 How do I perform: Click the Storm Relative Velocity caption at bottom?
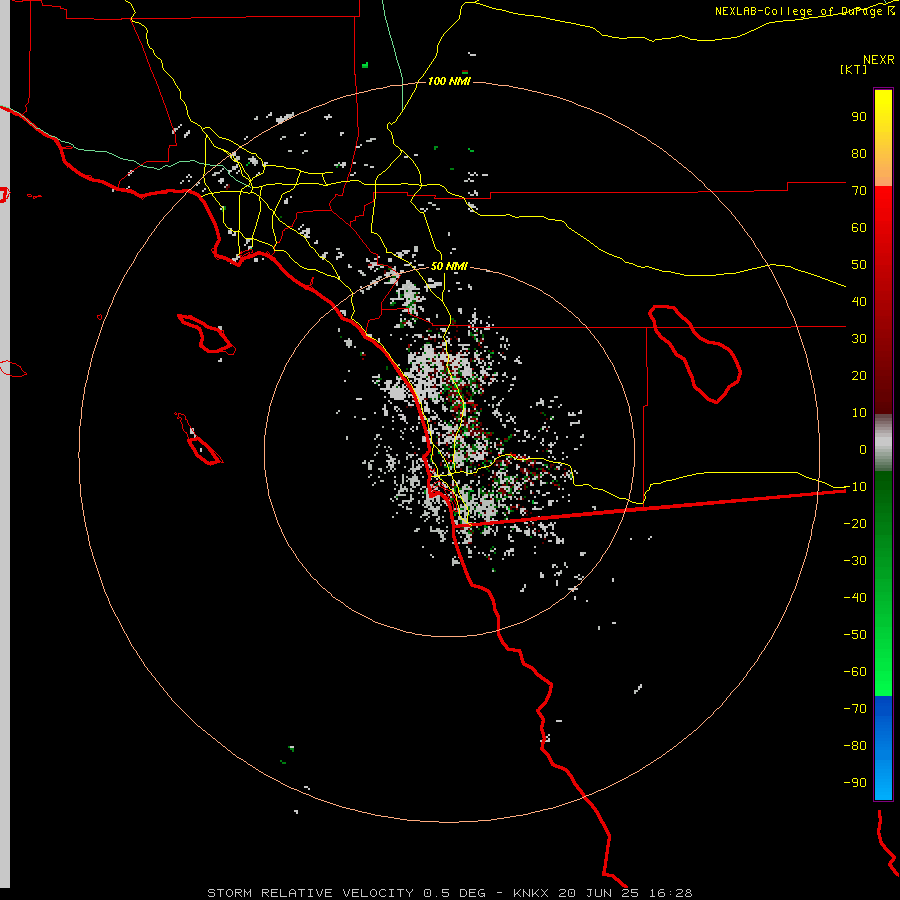(449, 893)
